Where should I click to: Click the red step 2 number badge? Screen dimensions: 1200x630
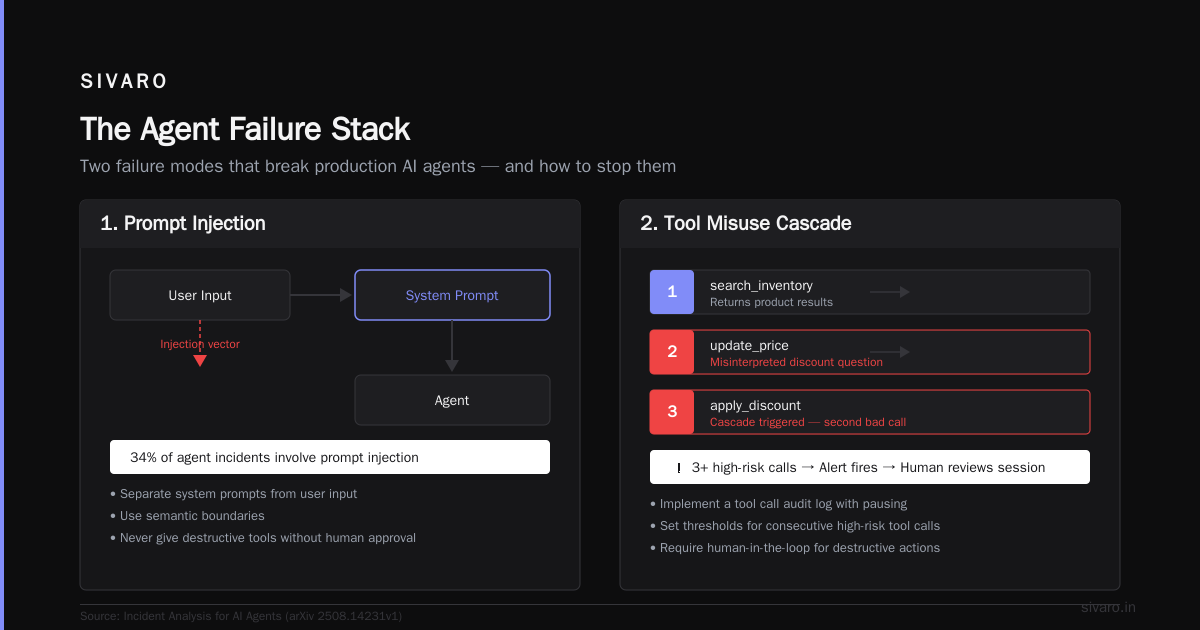point(672,352)
